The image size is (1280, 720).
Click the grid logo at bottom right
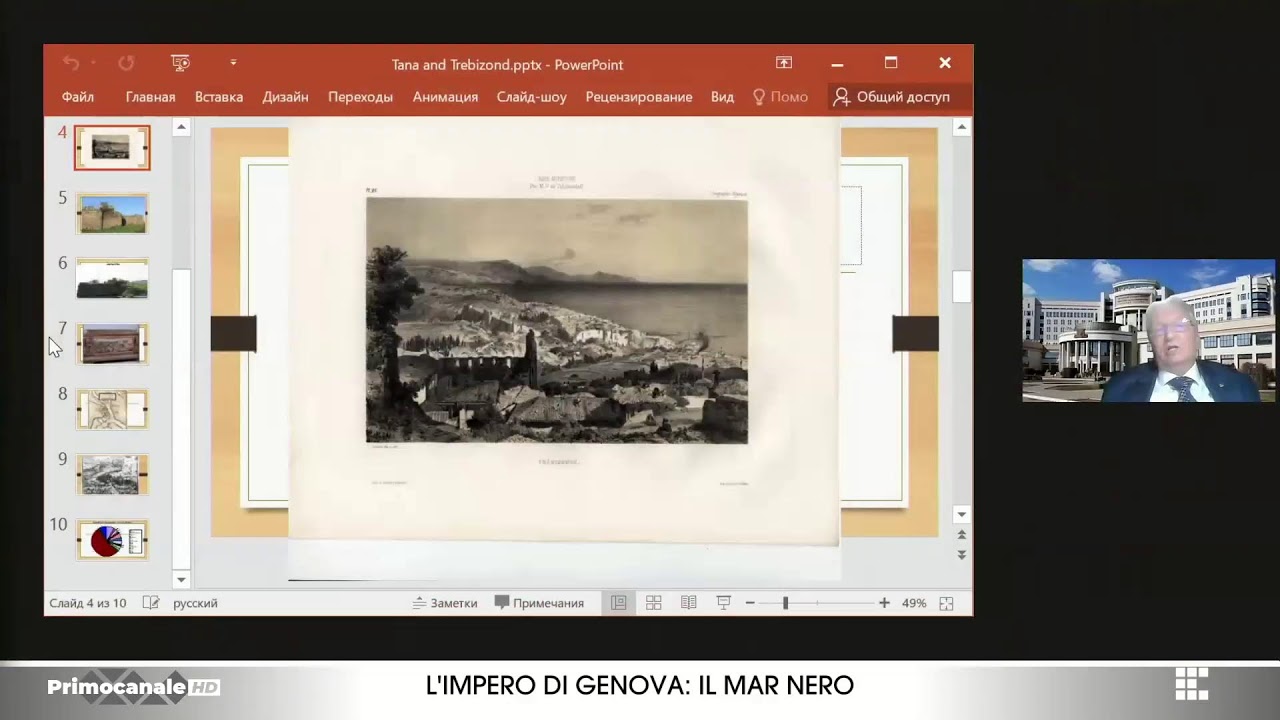[1192, 683]
